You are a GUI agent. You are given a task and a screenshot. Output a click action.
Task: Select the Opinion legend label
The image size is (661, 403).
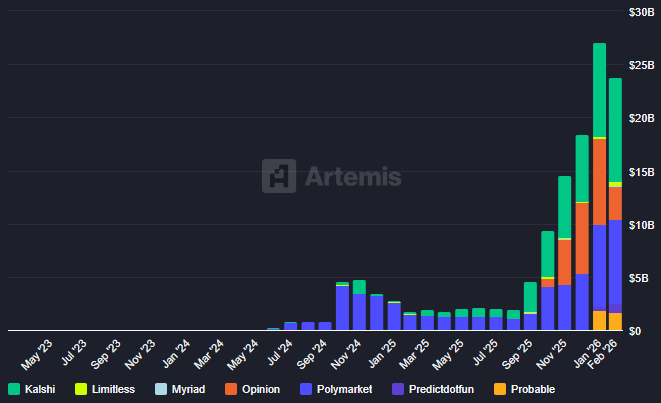[x=261, y=389]
